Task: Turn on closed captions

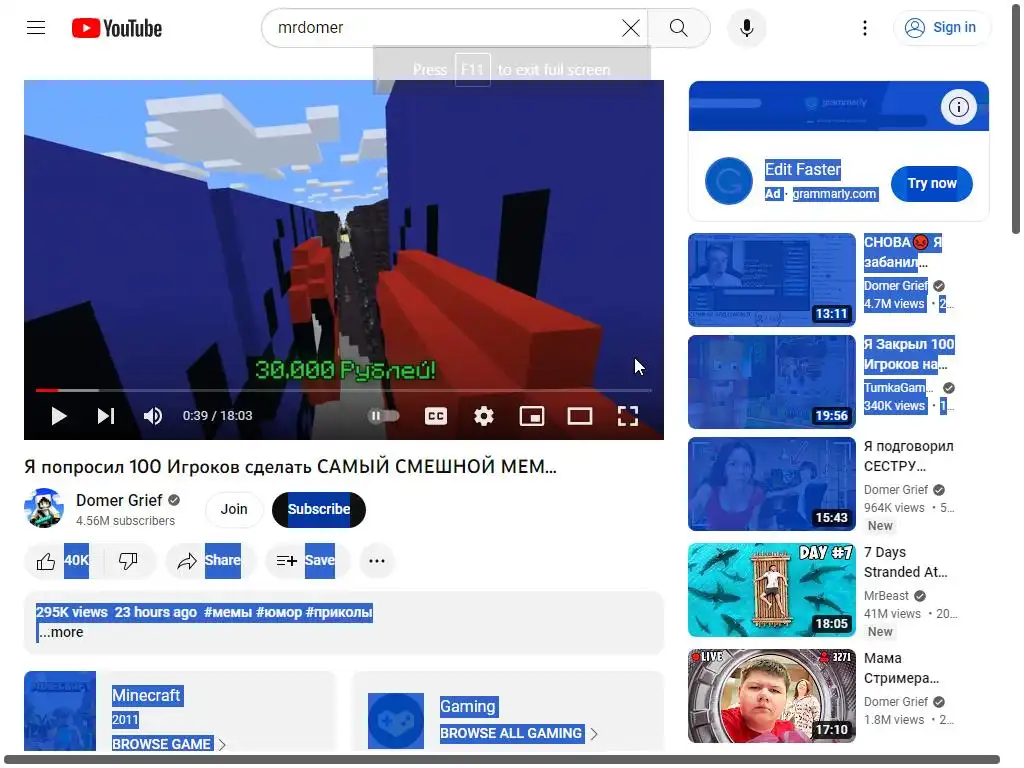Action: tap(436, 416)
